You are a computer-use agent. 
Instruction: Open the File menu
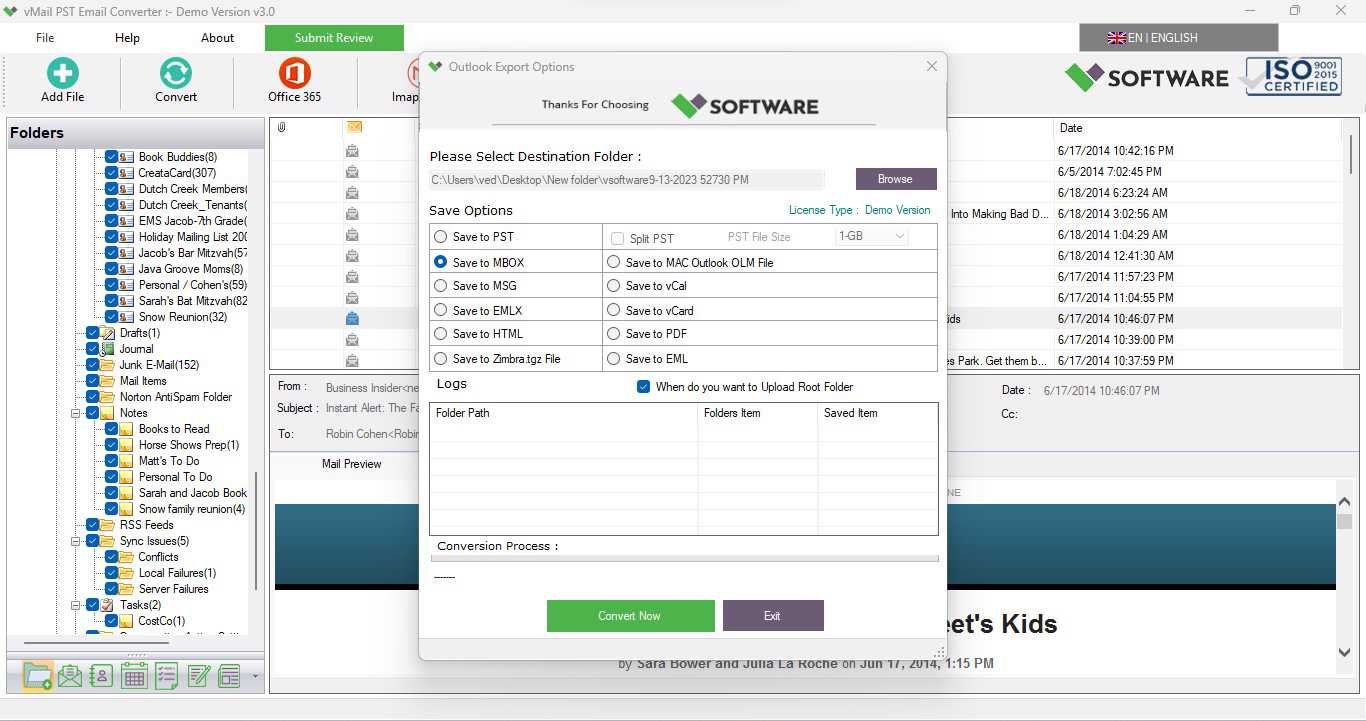coord(45,38)
